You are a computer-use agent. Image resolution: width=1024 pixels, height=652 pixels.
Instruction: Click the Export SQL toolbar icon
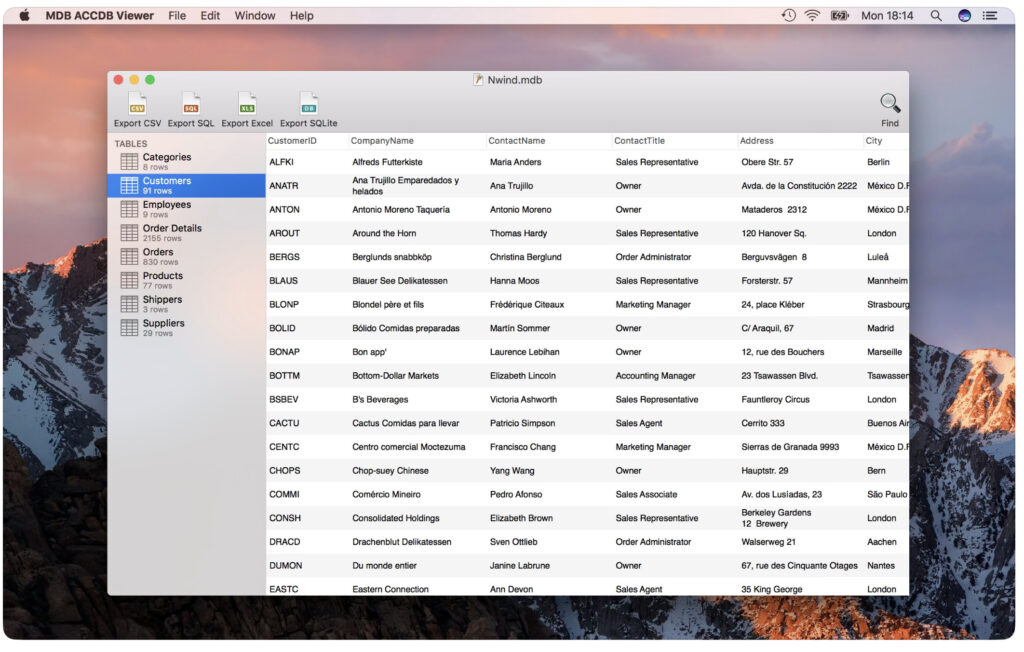click(x=191, y=104)
